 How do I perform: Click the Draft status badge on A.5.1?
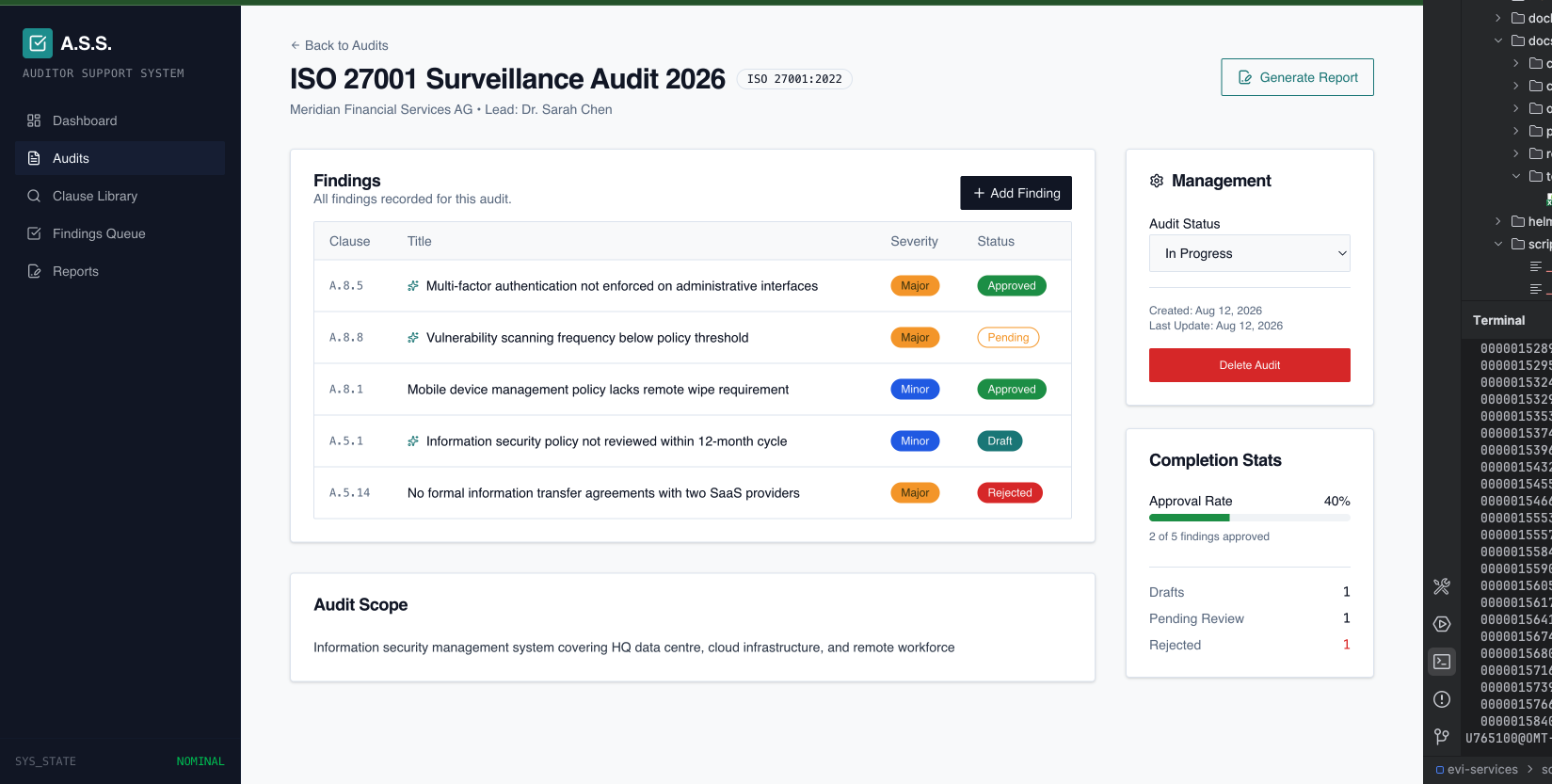(1000, 441)
